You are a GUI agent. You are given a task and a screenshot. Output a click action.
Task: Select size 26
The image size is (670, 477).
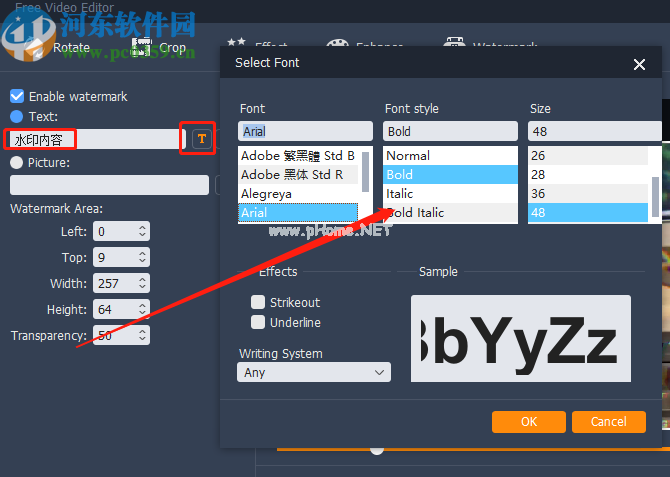pos(588,156)
